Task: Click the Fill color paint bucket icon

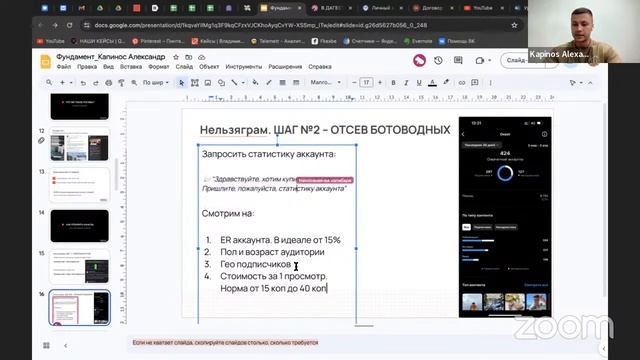Action: pos(256,83)
